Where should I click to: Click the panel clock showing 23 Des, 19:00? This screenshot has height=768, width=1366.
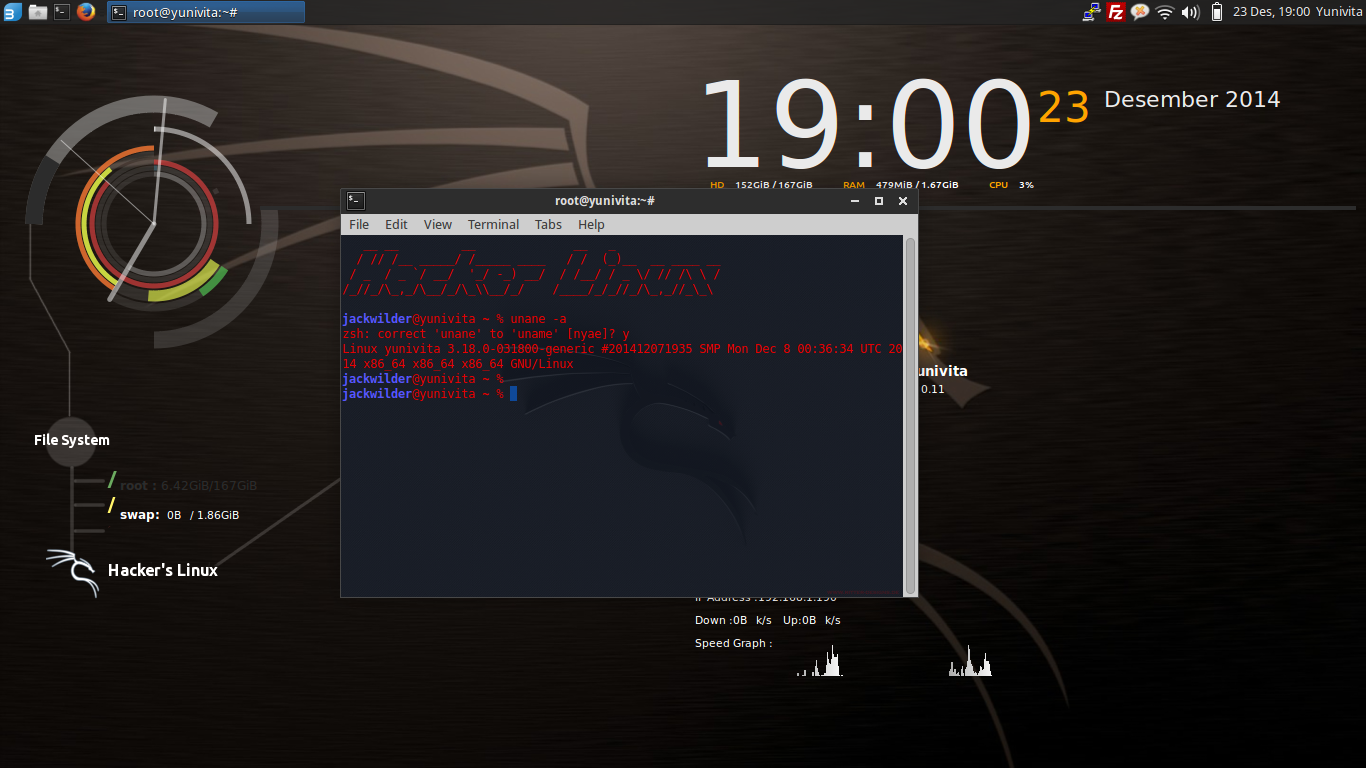coord(1270,12)
